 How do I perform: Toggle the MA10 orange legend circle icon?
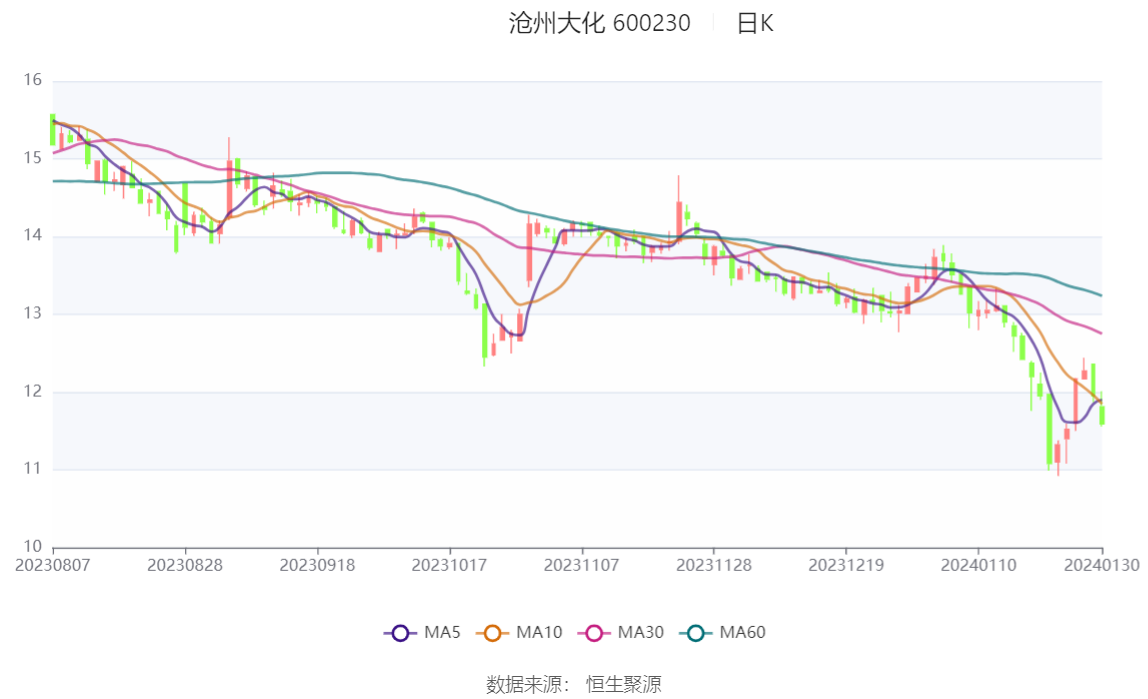click(x=492, y=633)
